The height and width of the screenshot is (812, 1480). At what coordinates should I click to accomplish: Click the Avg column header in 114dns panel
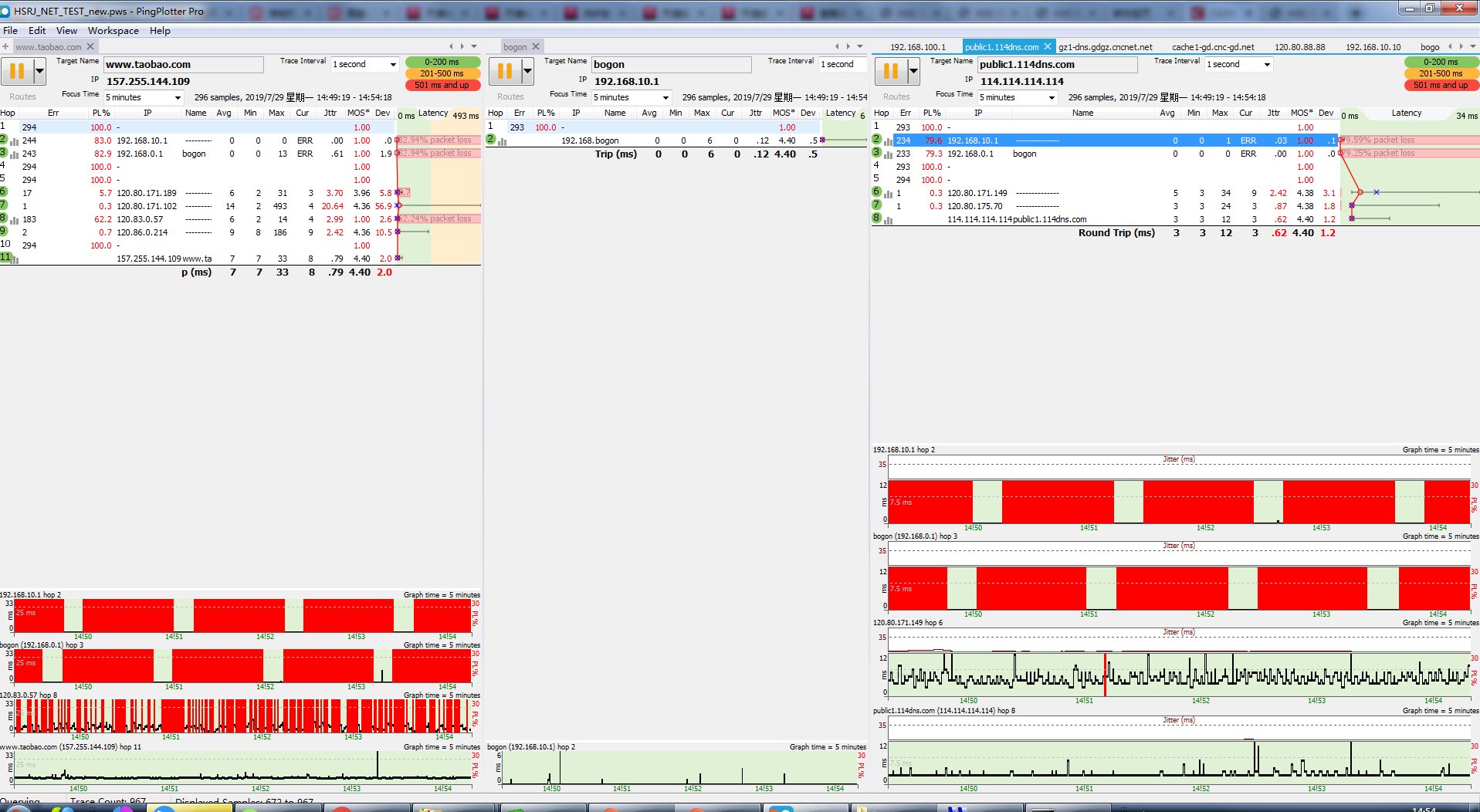coord(1167,113)
